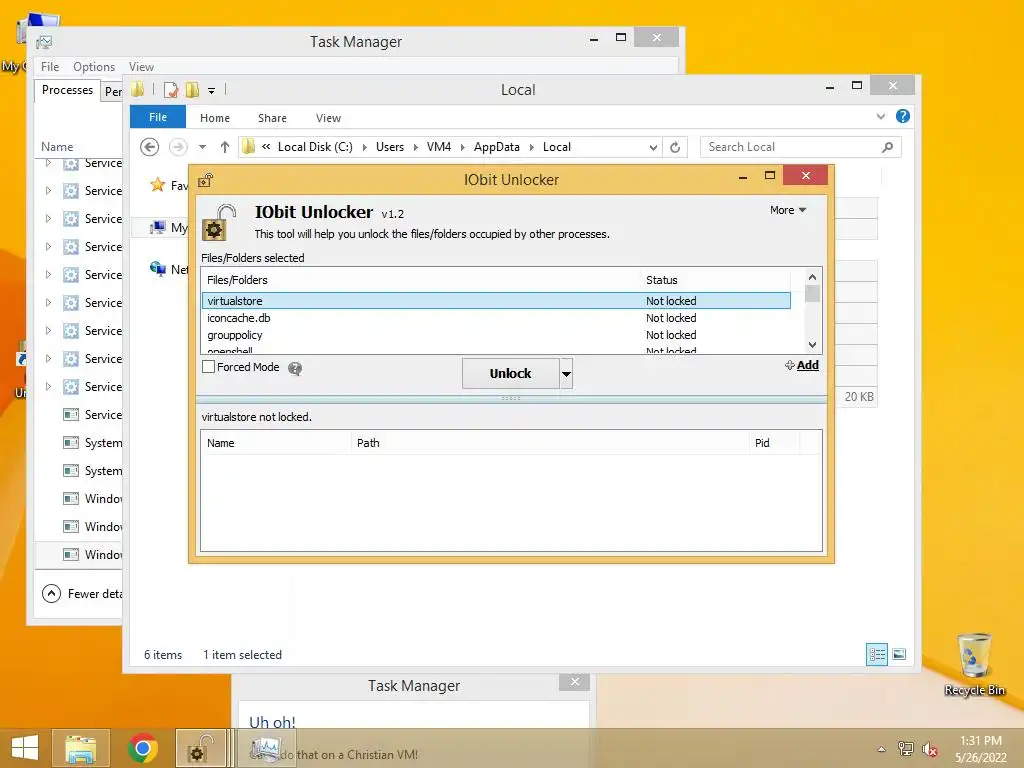Launch Google Chrome from the taskbar
Image resolution: width=1024 pixels, height=768 pixels.
[142, 748]
